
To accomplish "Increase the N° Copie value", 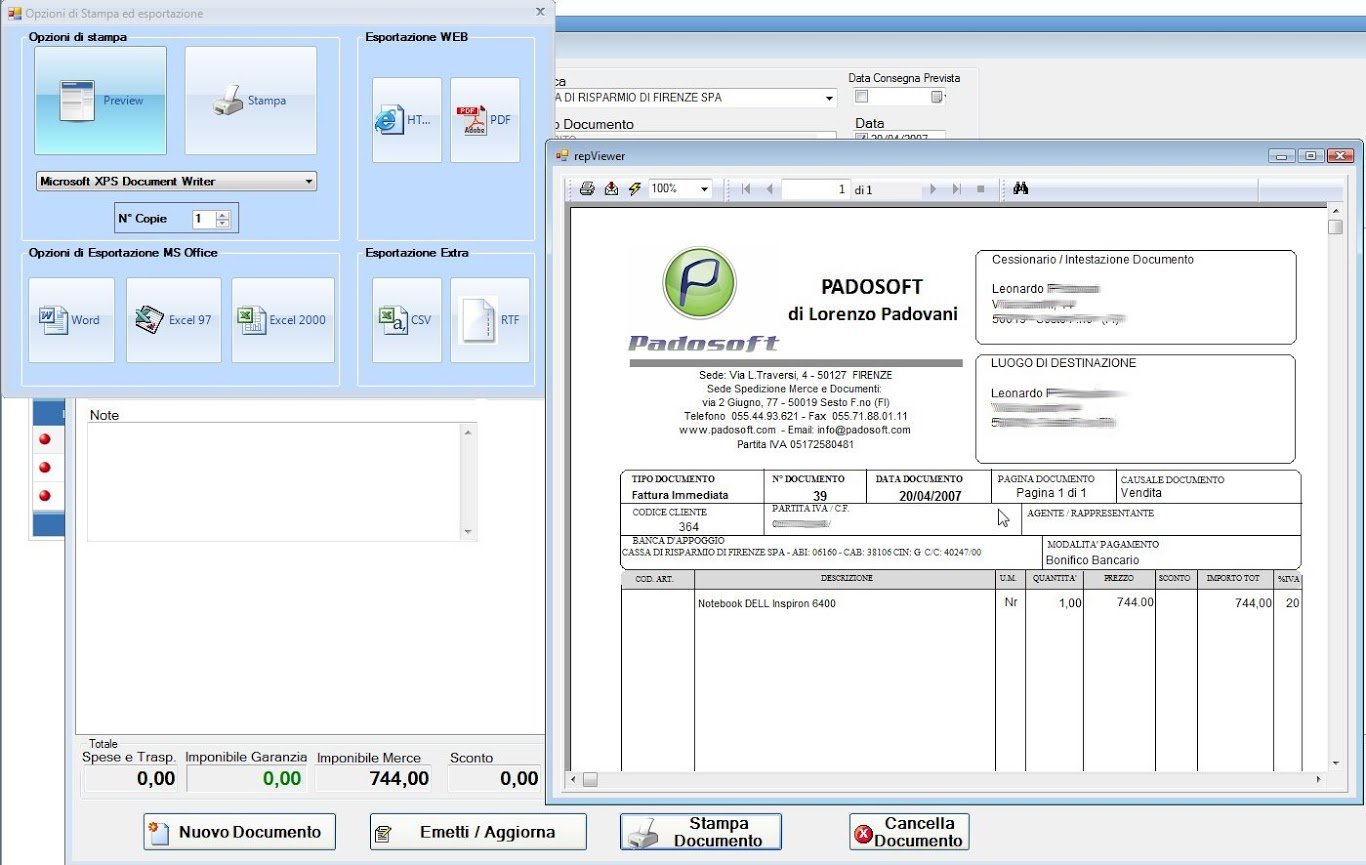I will [x=223, y=214].
